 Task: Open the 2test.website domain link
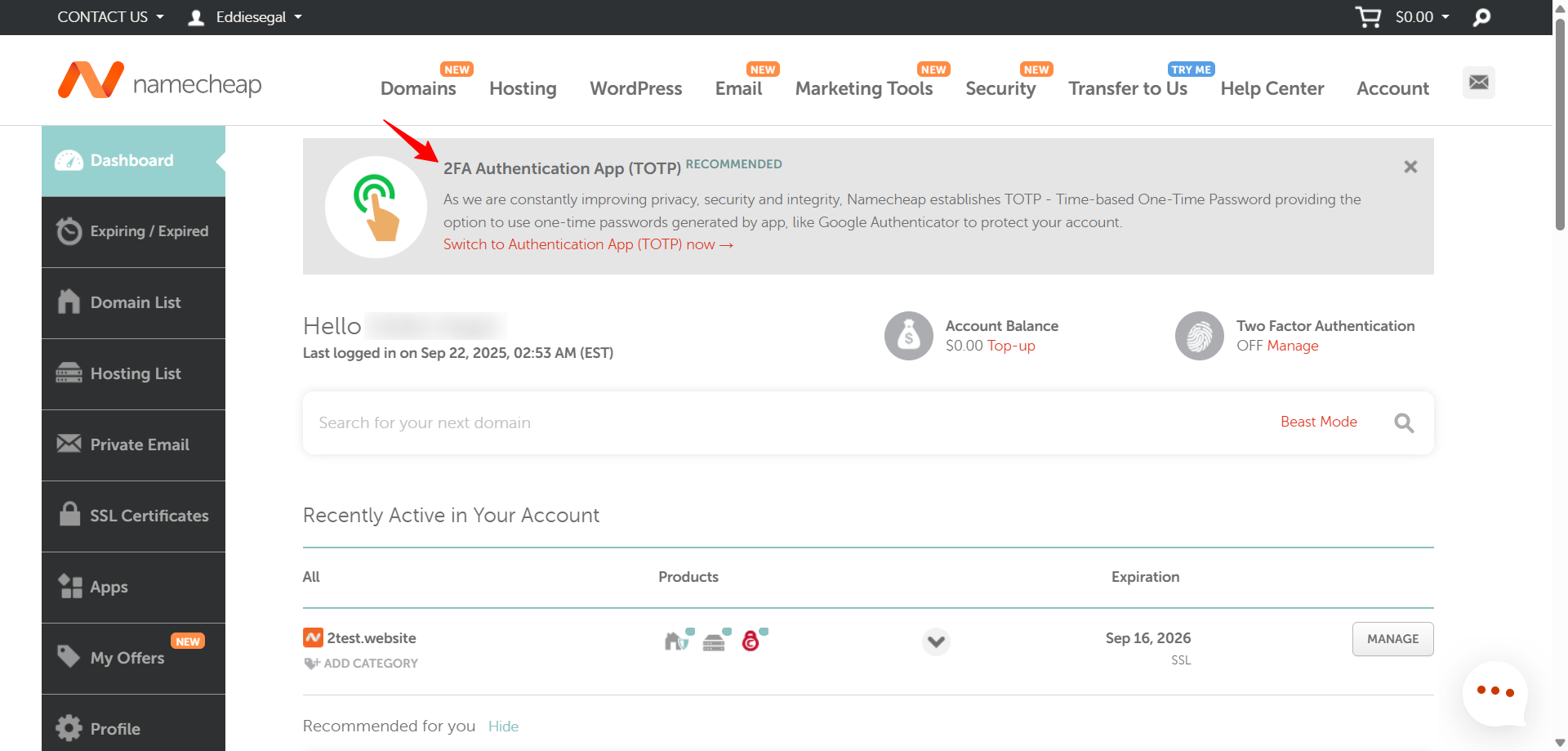(x=372, y=638)
